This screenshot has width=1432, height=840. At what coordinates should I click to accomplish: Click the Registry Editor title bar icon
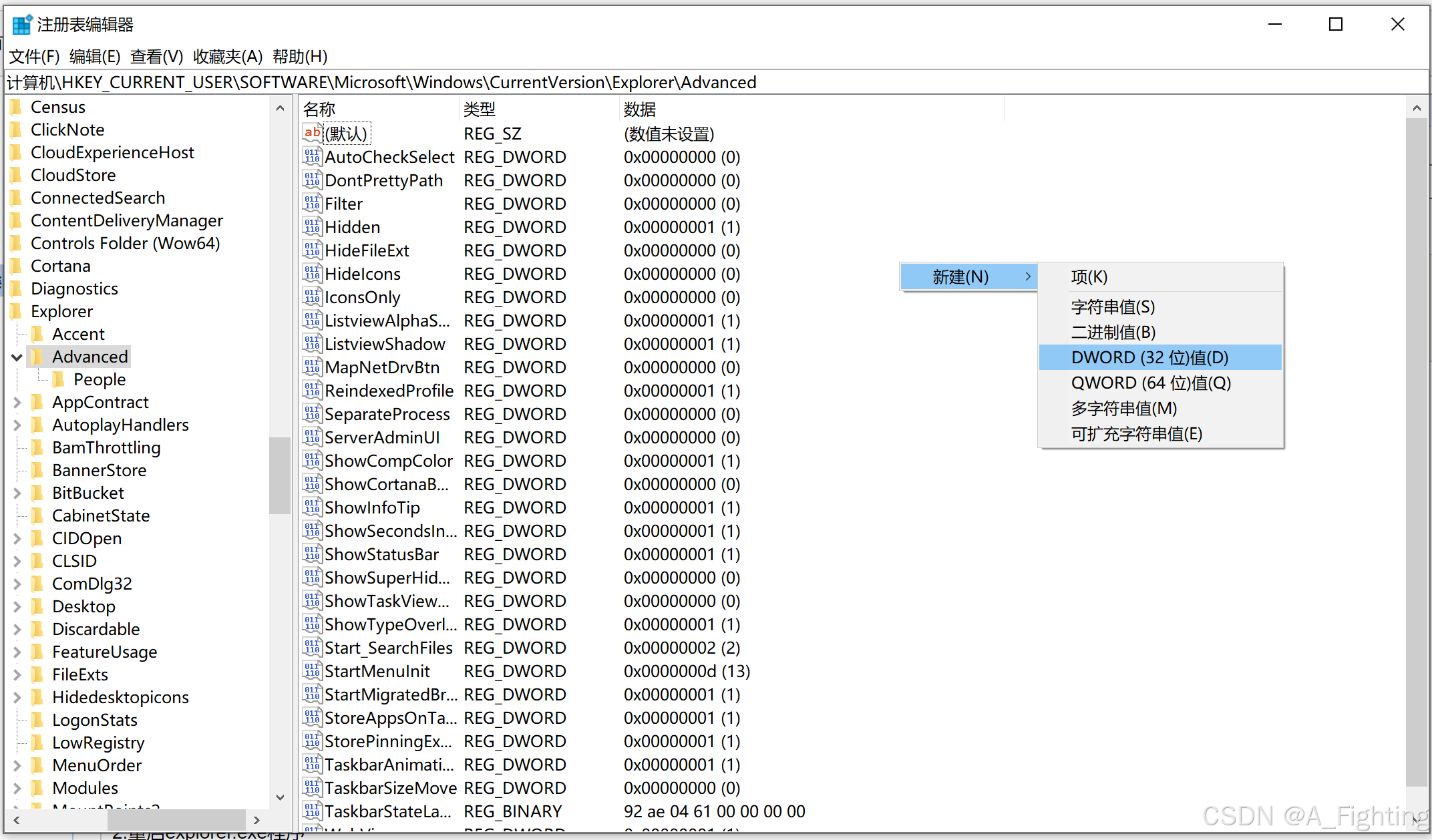[x=22, y=25]
